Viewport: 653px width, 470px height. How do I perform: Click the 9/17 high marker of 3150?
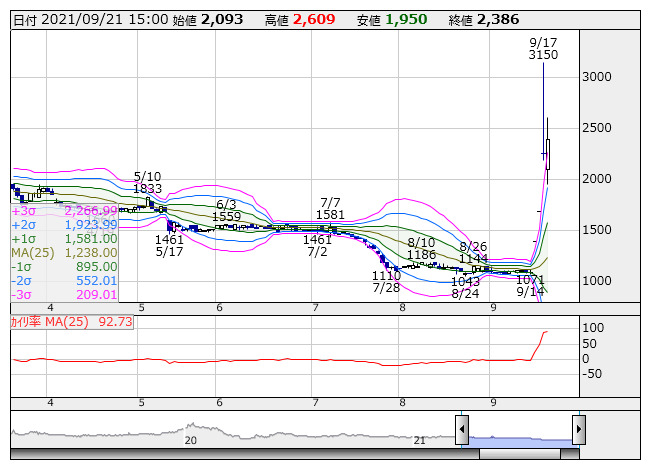point(543,55)
